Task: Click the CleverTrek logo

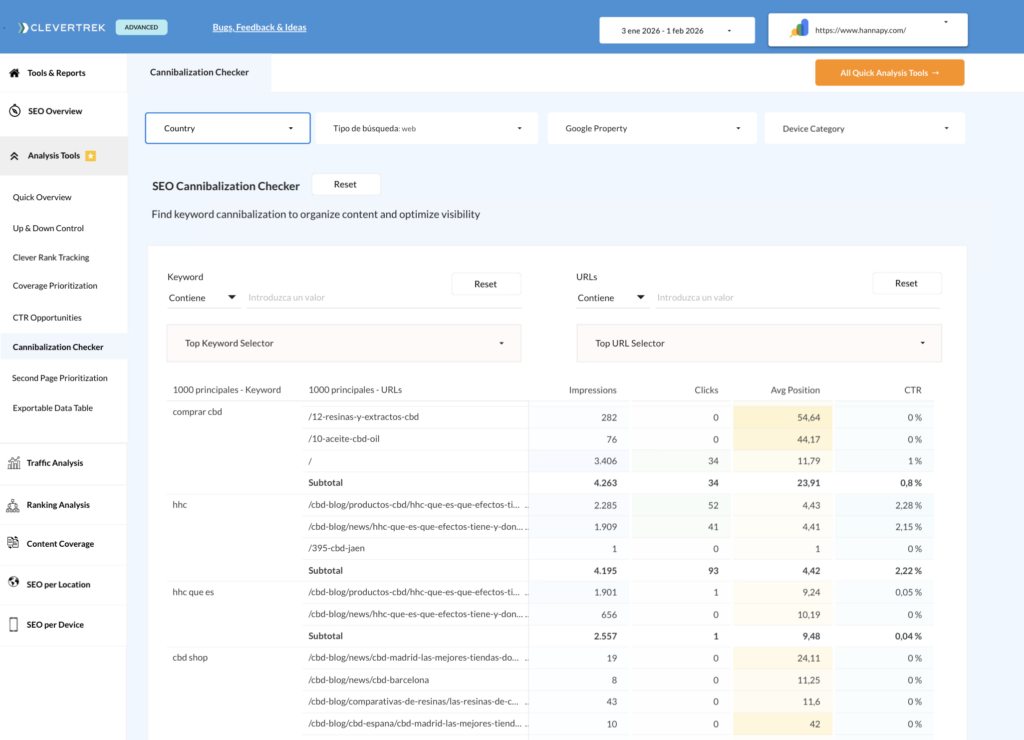Action: [62, 28]
